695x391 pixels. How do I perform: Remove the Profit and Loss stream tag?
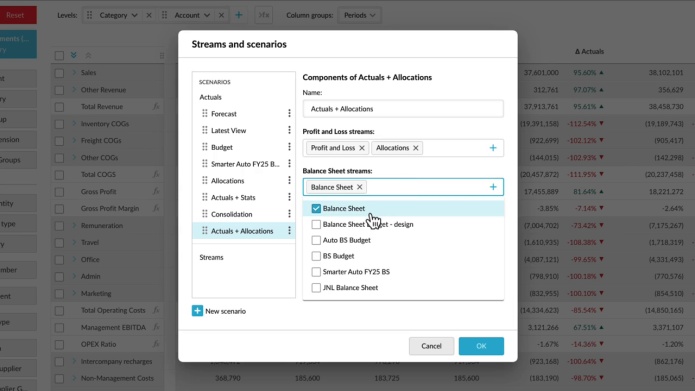coord(362,148)
